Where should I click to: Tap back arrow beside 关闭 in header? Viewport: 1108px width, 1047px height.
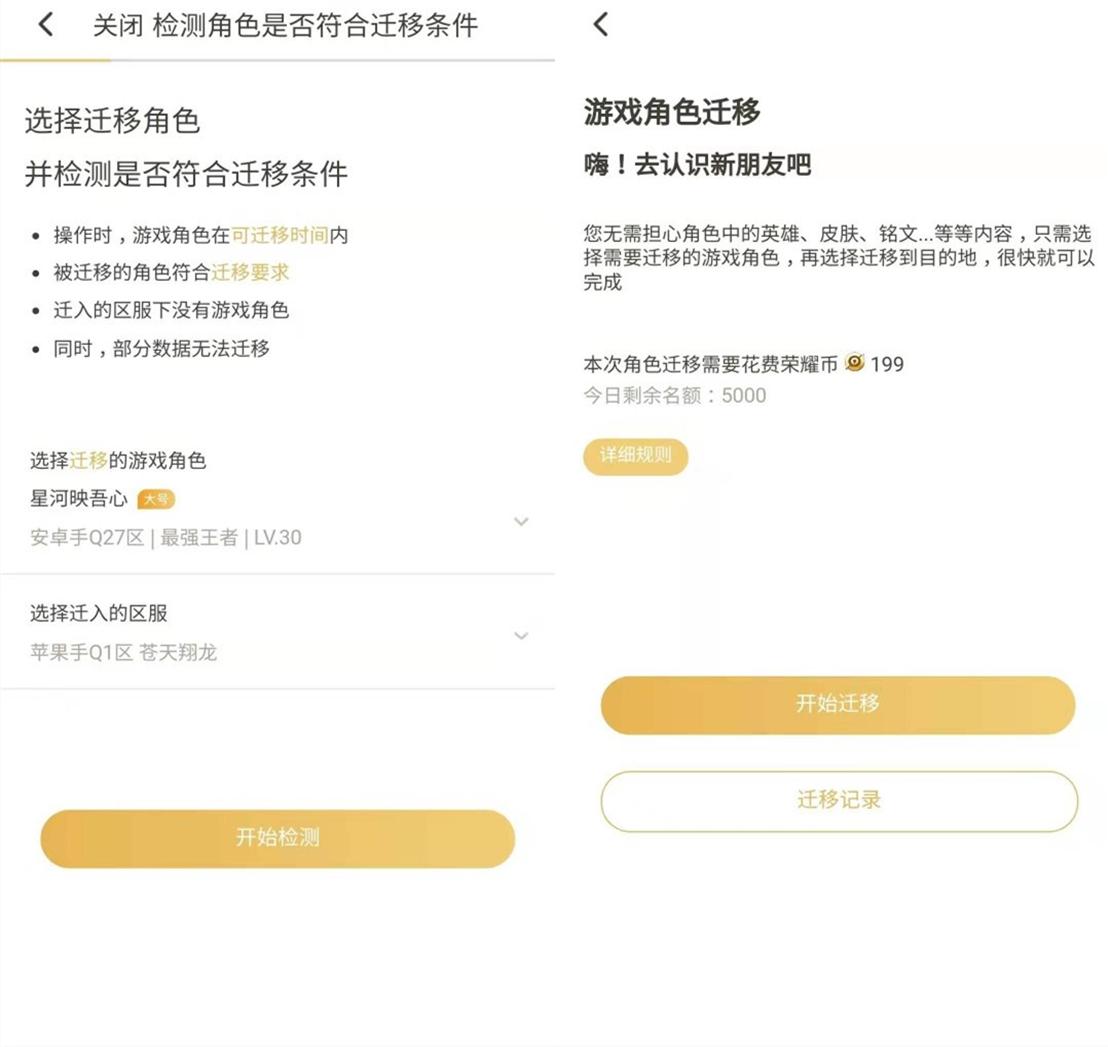pyautogui.click(x=46, y=25)
